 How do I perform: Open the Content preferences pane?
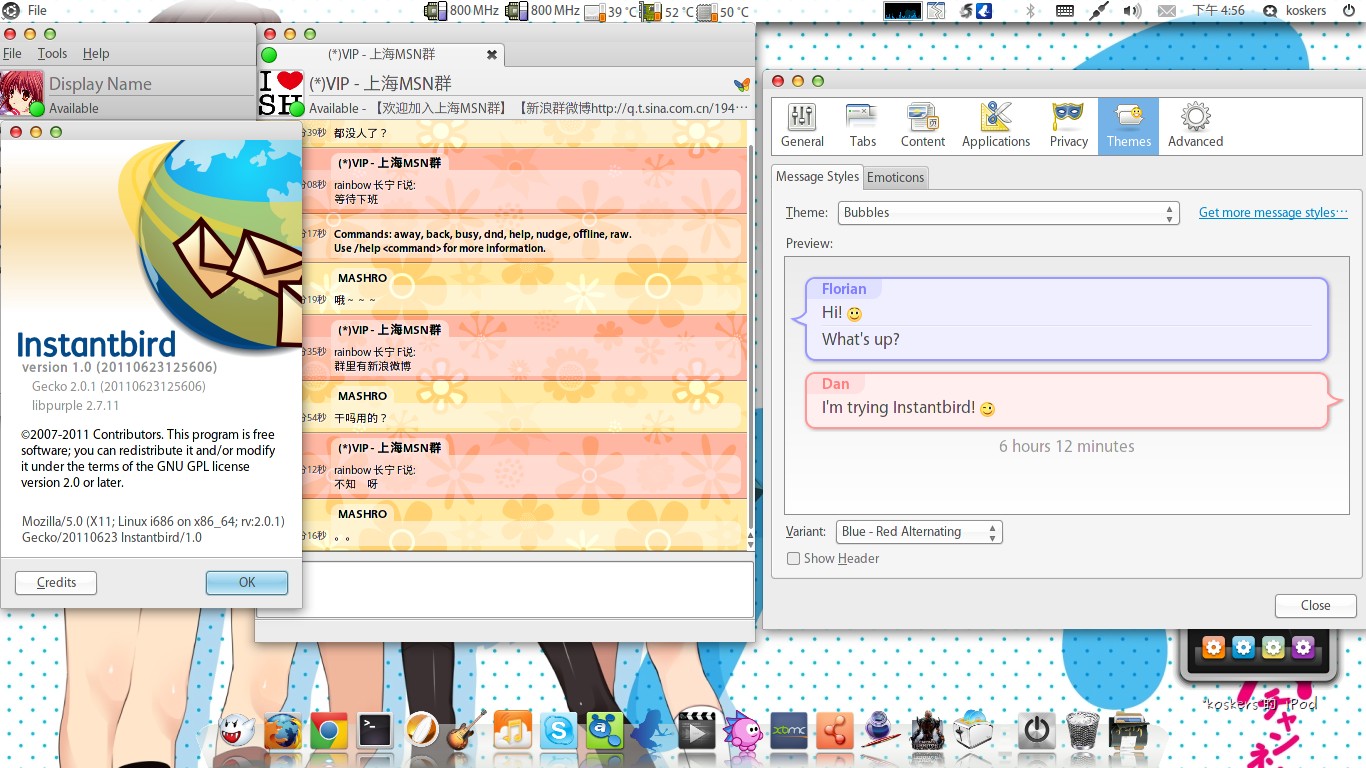click(922, 126)
